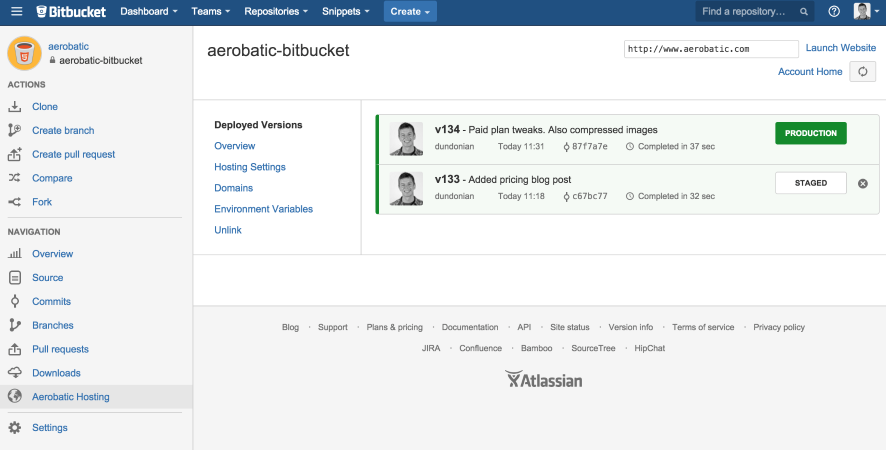Open the Clone action link

click(x=45, y=106)
